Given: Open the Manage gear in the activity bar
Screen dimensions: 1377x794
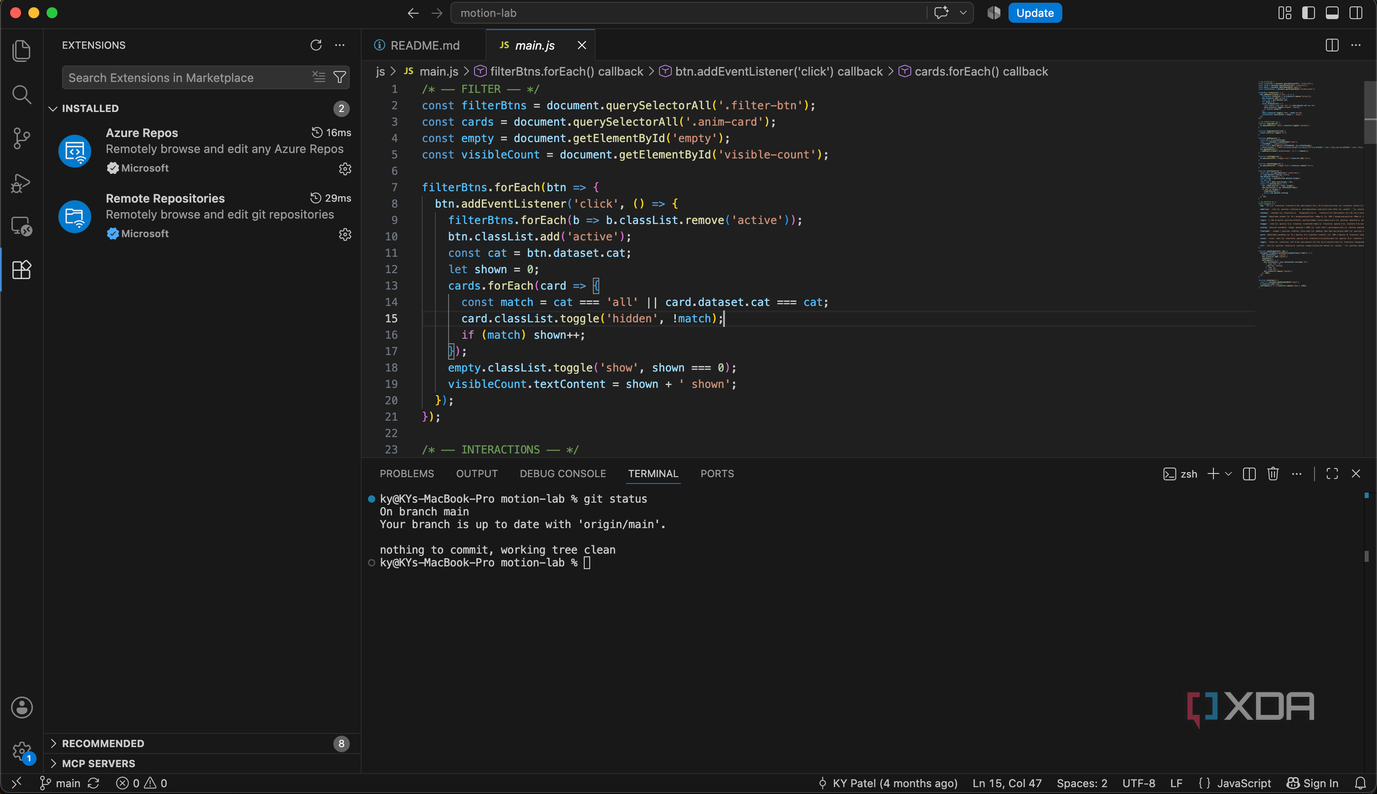Looking at the screenshot, I should click(21, 752).
